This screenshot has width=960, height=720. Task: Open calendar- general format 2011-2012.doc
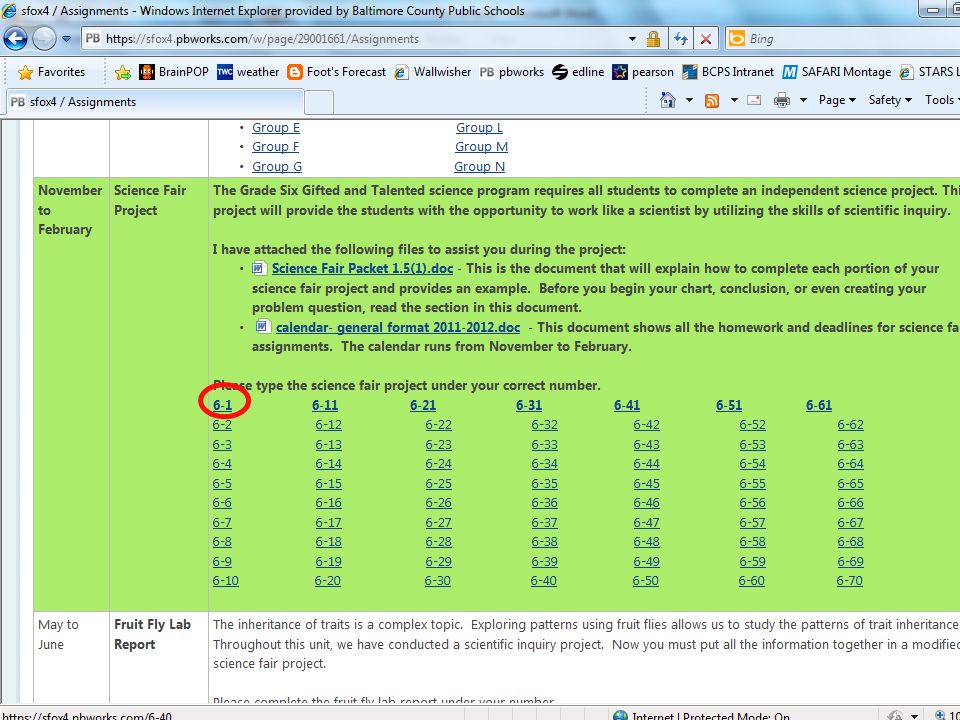coord(398,327)
